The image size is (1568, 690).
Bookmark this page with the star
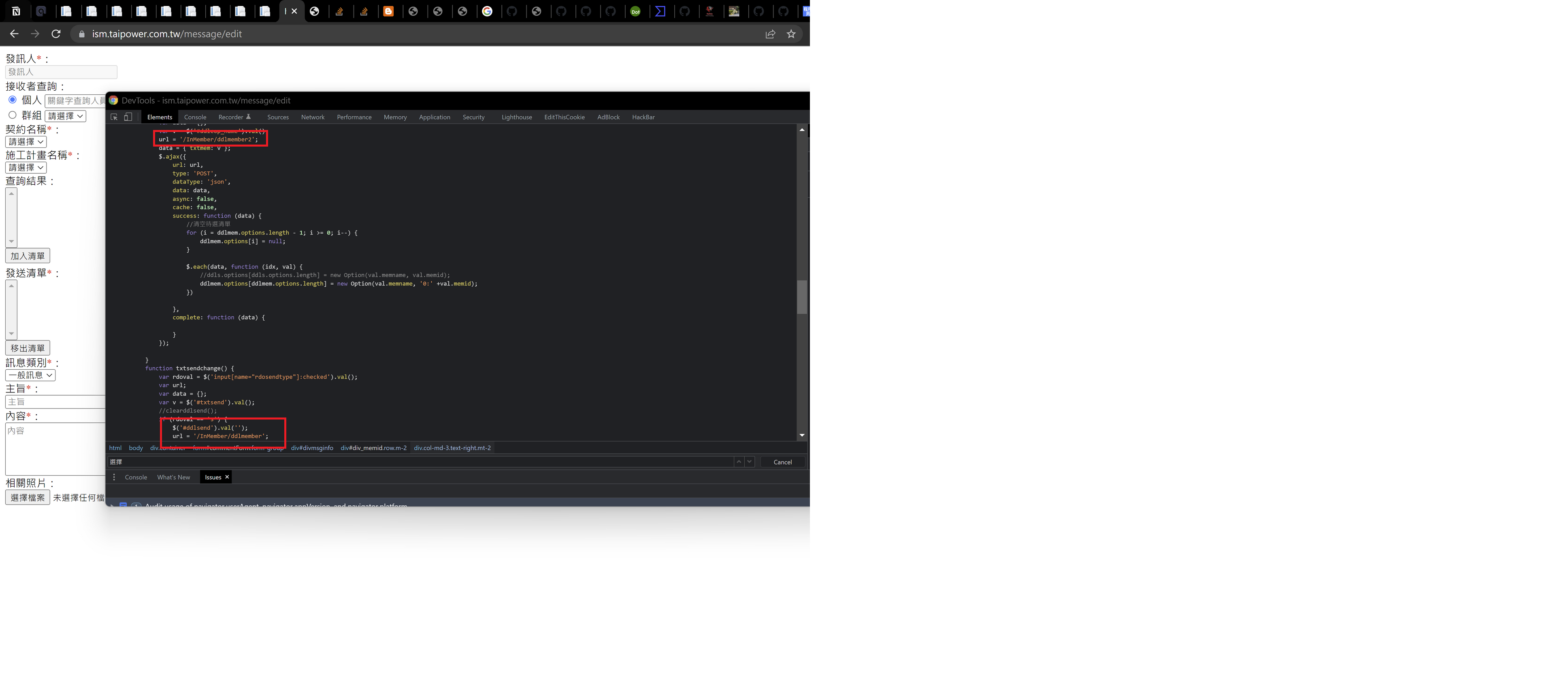tap(791, 34)
